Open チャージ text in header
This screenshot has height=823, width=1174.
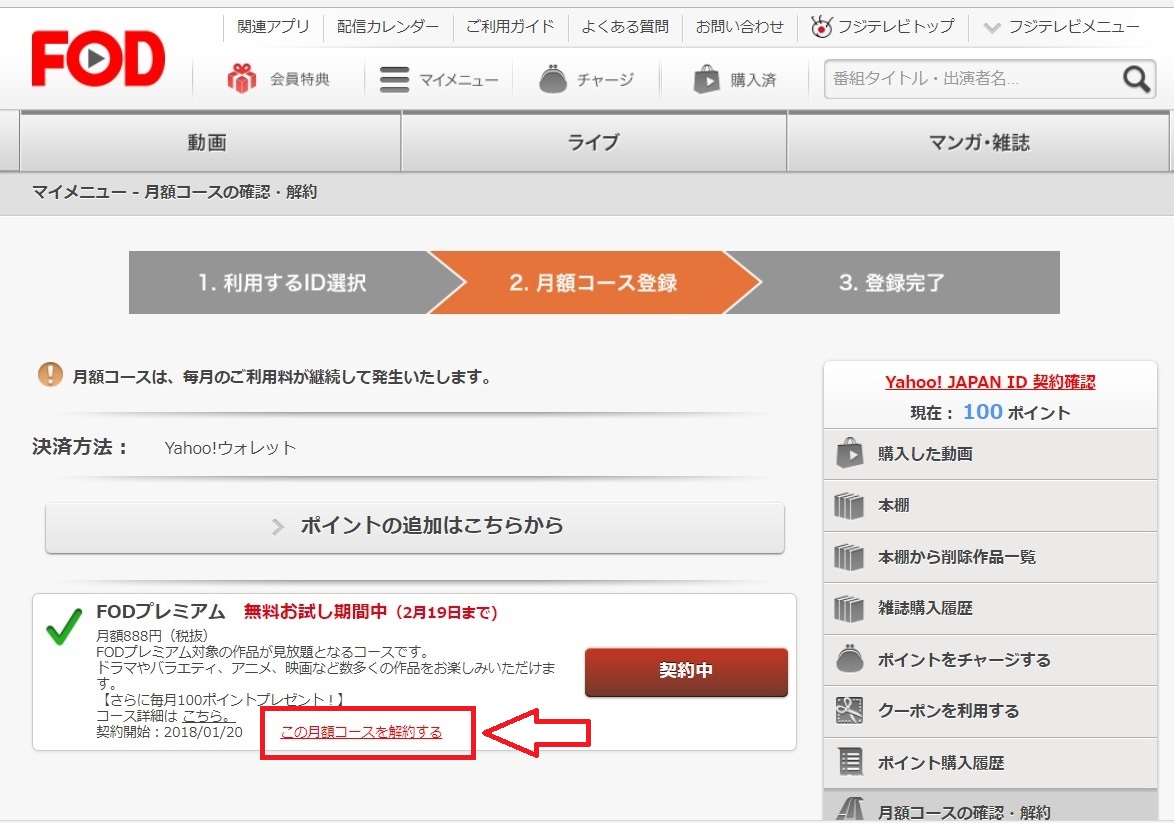click(x=605, y=79)
